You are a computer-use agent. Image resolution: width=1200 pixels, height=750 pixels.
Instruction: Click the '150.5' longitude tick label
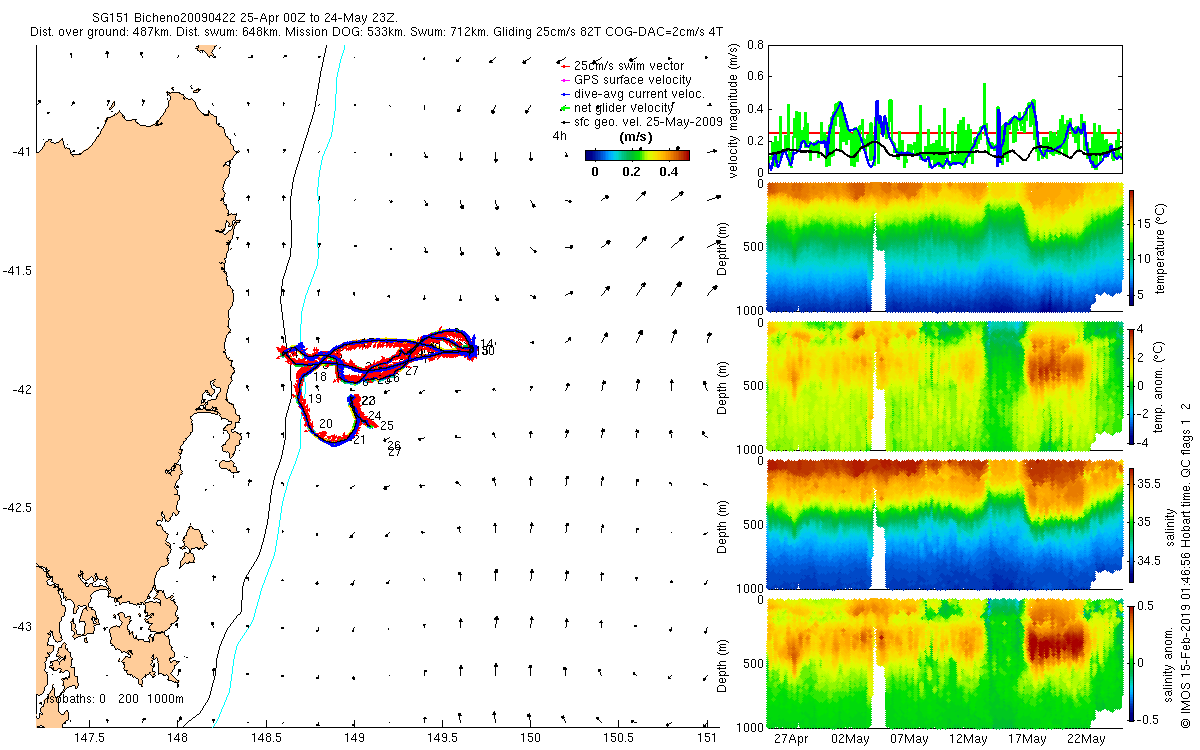tap(619, 738)
